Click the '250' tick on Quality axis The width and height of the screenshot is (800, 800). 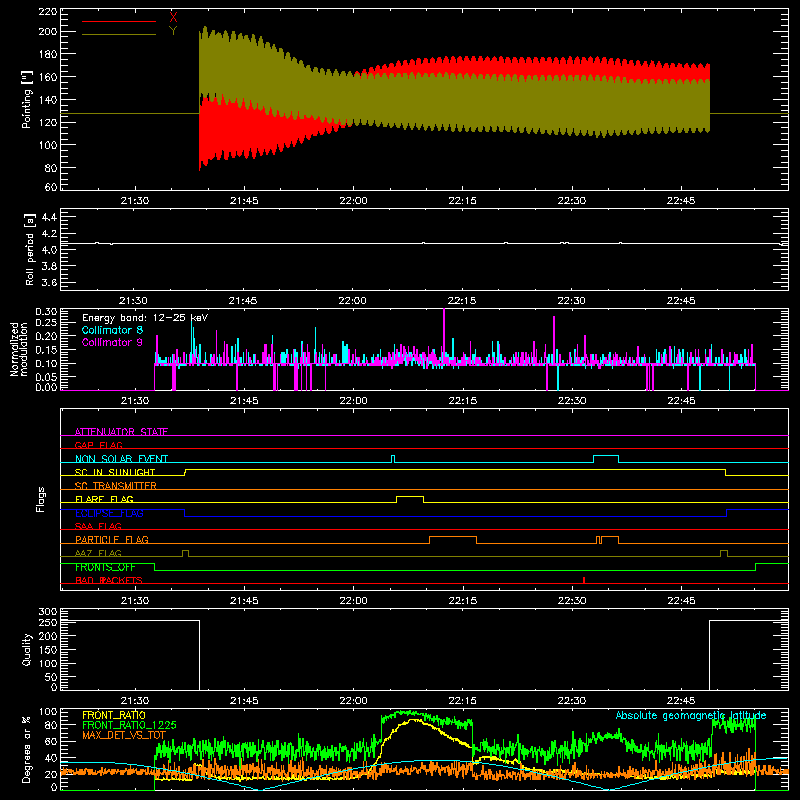coord(48,622)
